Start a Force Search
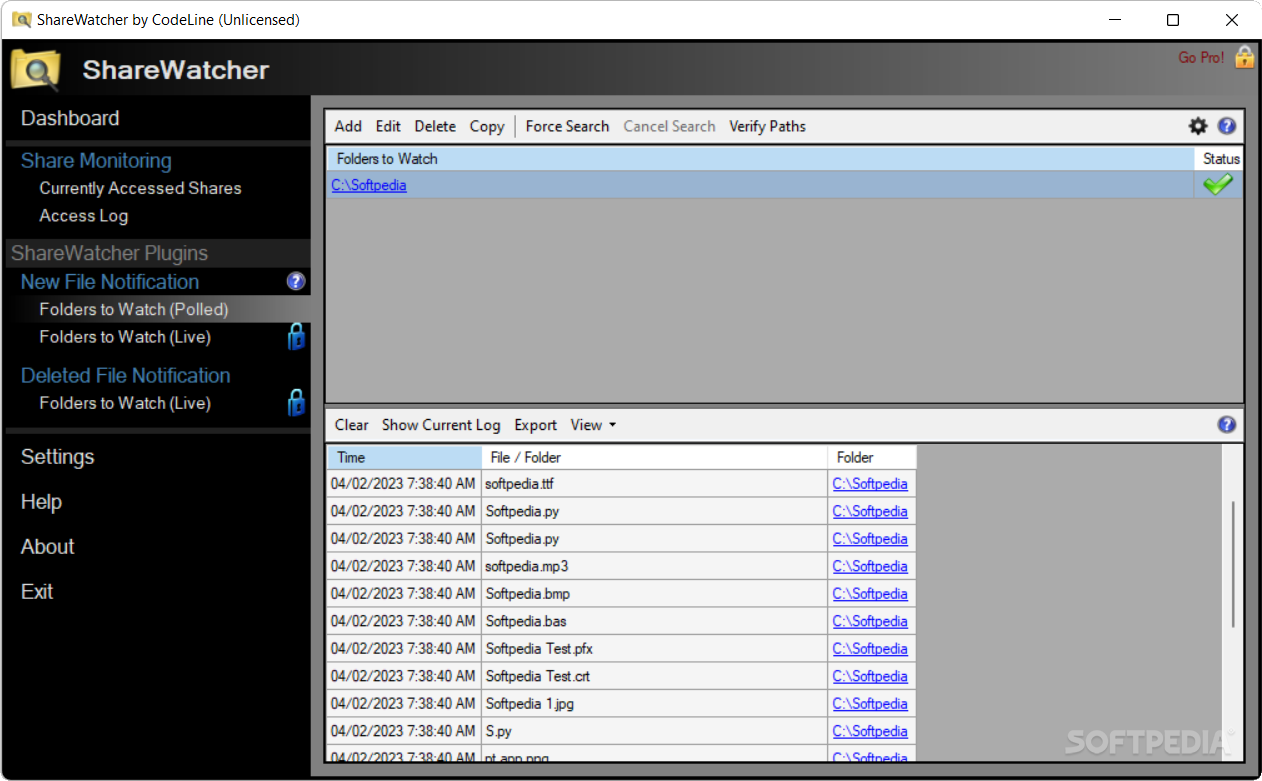This screenshot has height=781, width=1262. (x=567, y=126)
